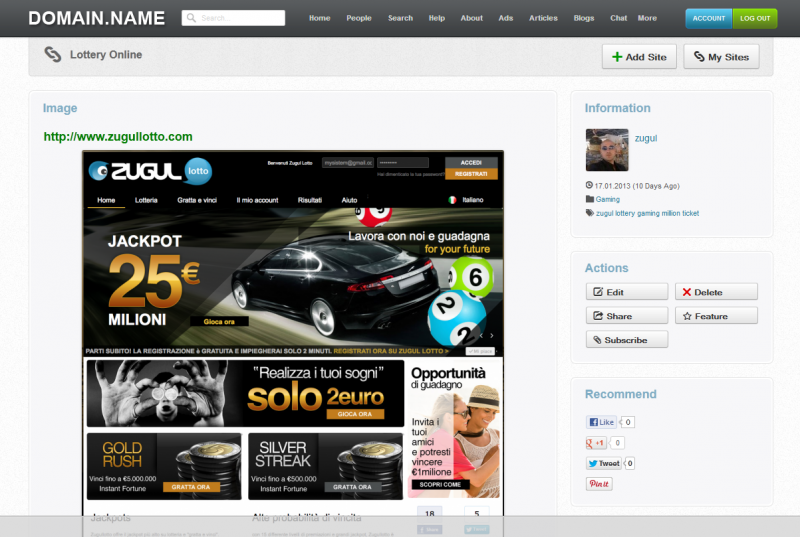Focus the top Search input field
Screen dimensions: 800x537
point(233,18)
